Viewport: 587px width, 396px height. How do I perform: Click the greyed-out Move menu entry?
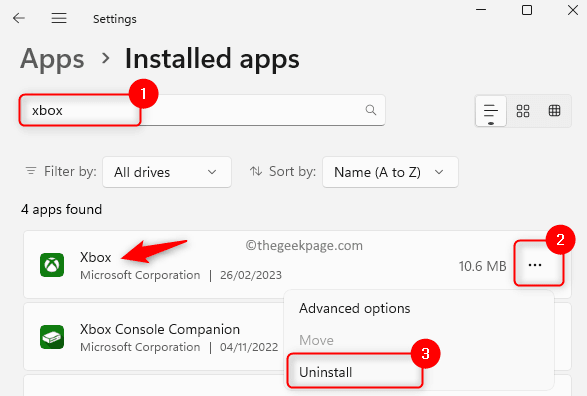pyautogui.click(x=316, y=340)
